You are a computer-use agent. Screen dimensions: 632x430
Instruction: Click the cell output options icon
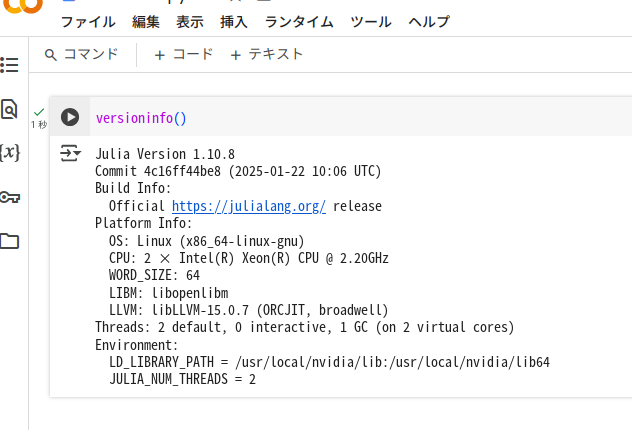tap(69, 153)
